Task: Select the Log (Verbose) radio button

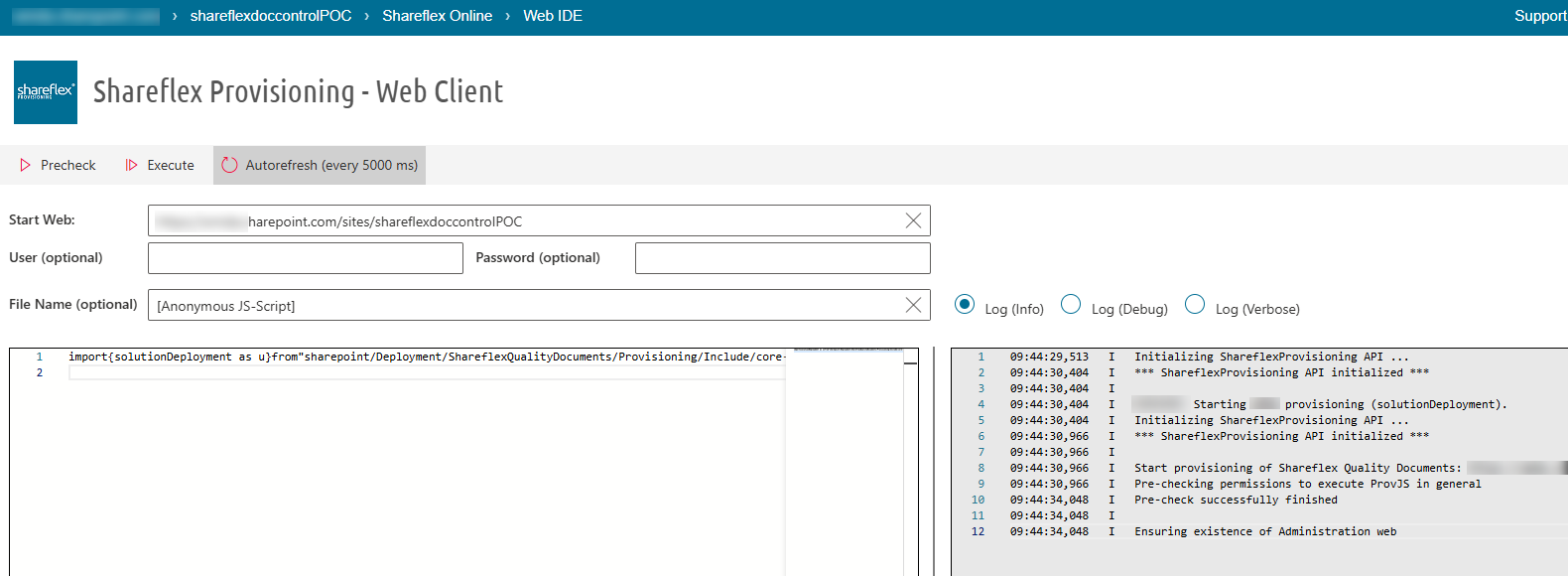Action: (x=1195, y=304)
